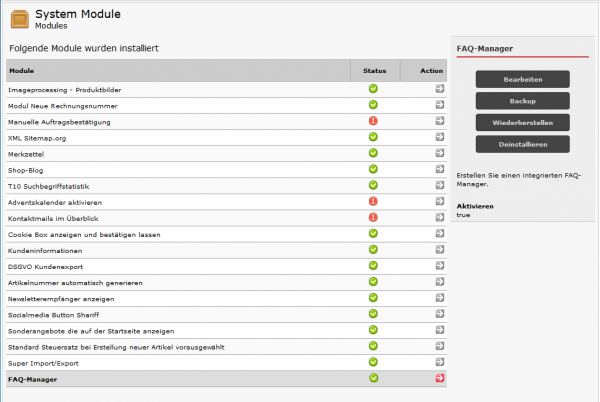Screen dimensions: 600x402
Task: Click the Status column header
Action: point(373,71)
